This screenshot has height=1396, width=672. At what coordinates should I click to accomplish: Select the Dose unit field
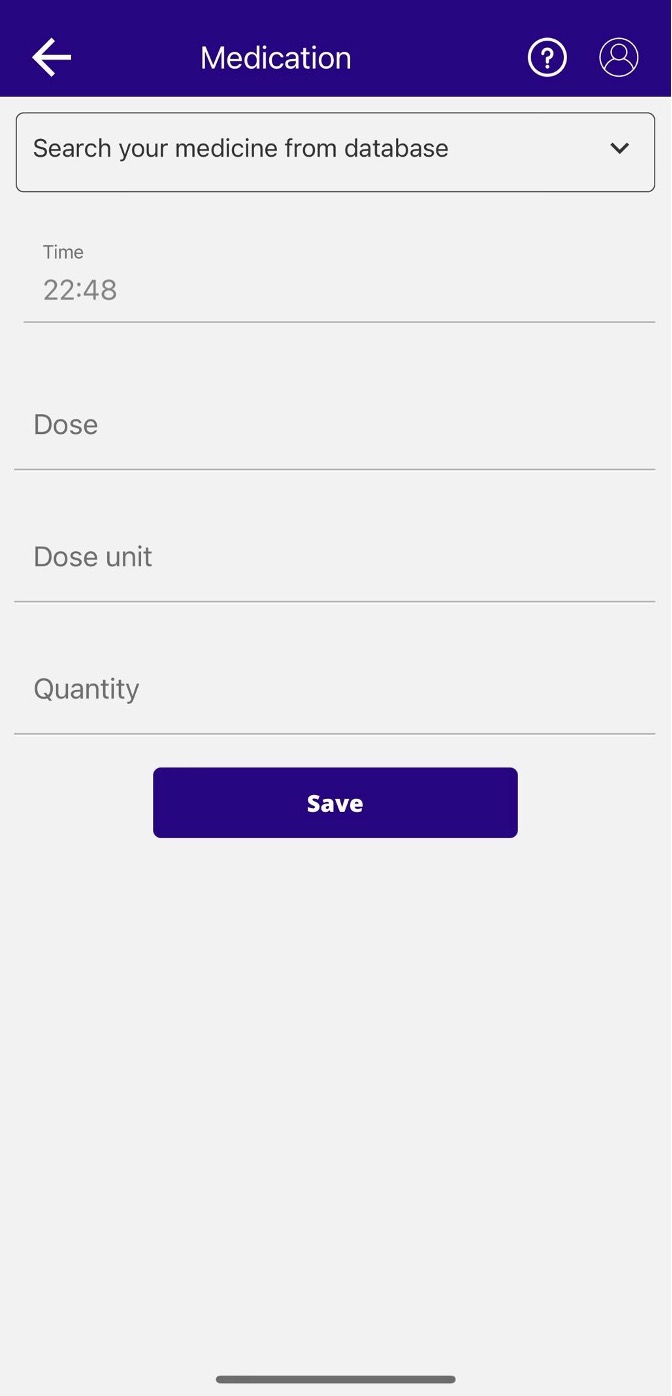[x=335, y=557]
